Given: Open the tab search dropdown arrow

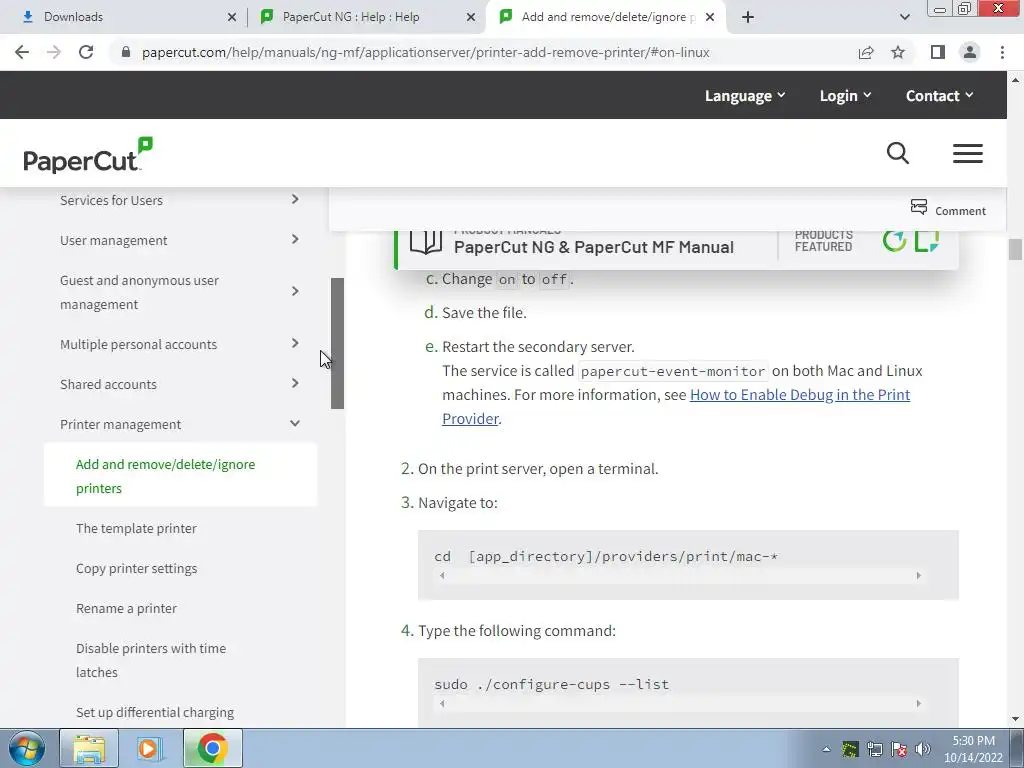Looking at the screenshot, I should [904, 17].
